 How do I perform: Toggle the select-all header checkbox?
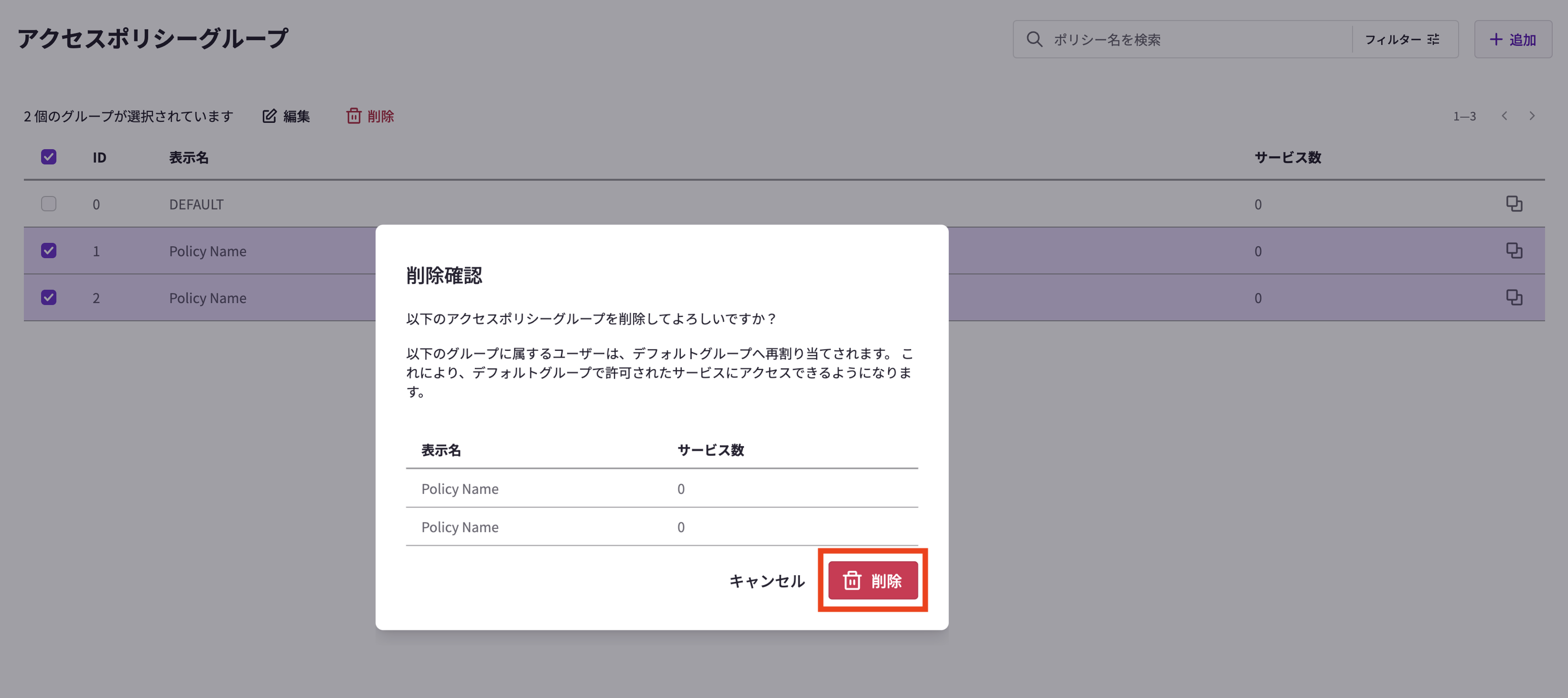point(49,157)
